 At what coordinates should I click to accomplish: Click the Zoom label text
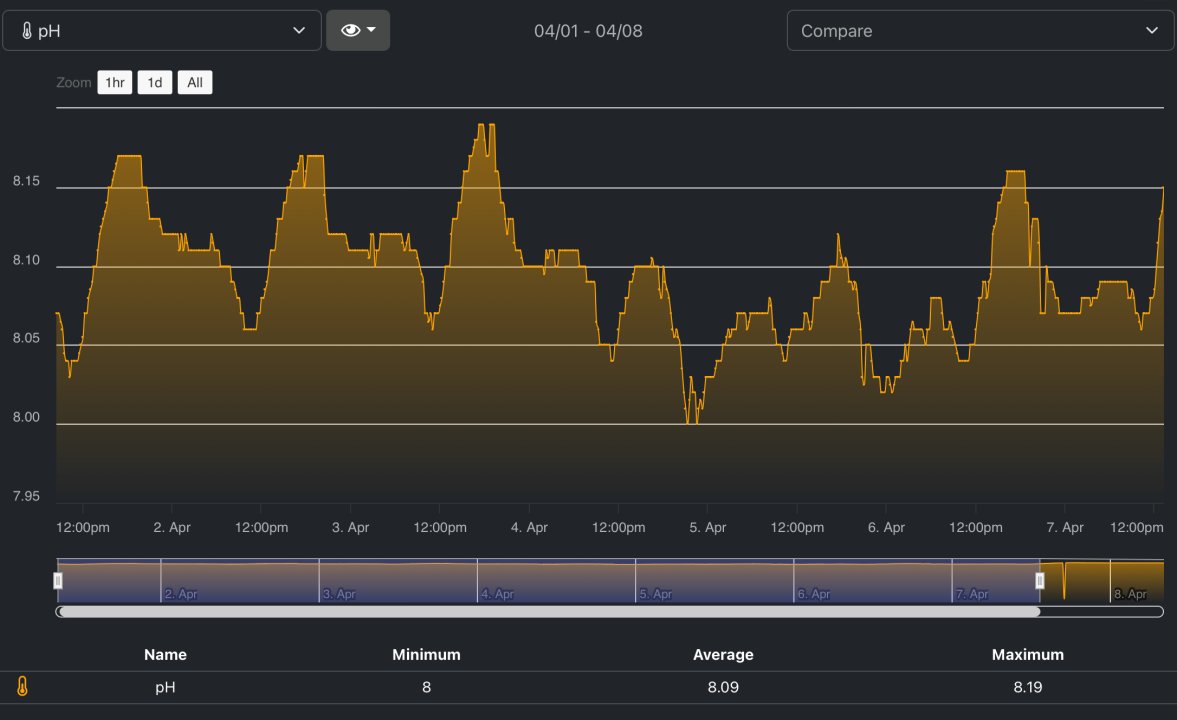pyautogui.click(x=74, y=83)
